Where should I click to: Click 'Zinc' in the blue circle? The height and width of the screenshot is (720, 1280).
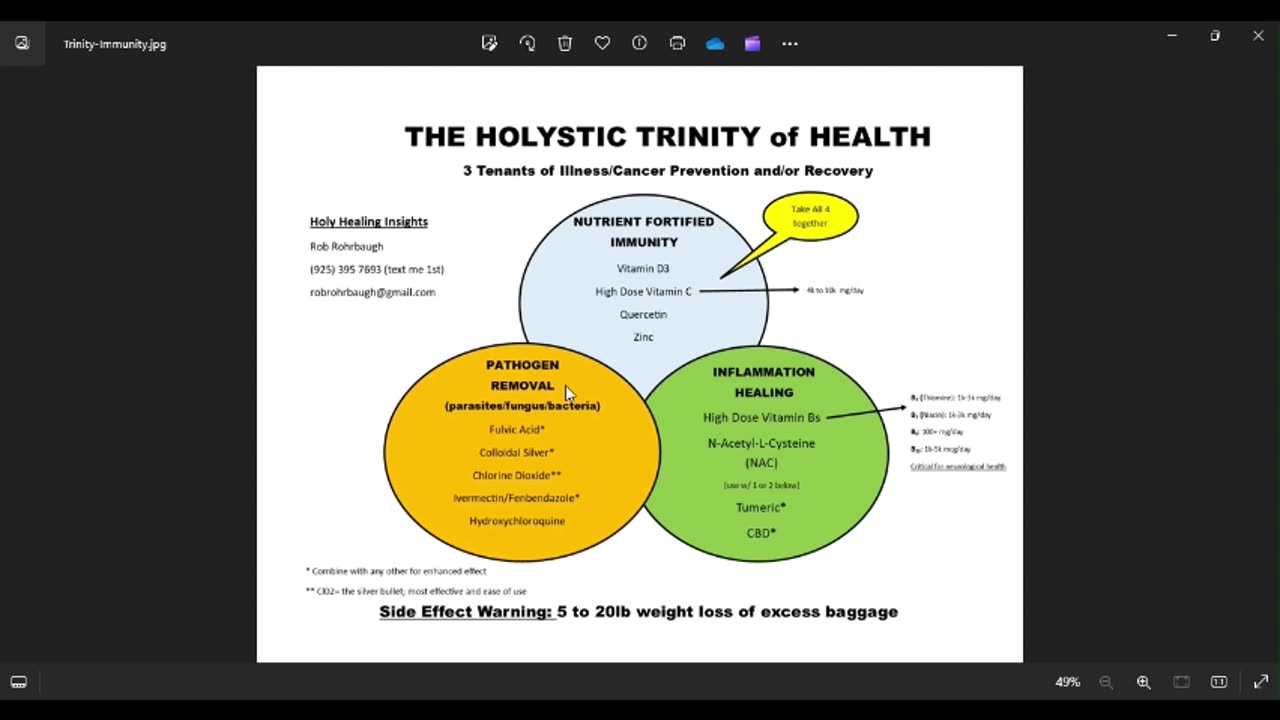point(643,337)
